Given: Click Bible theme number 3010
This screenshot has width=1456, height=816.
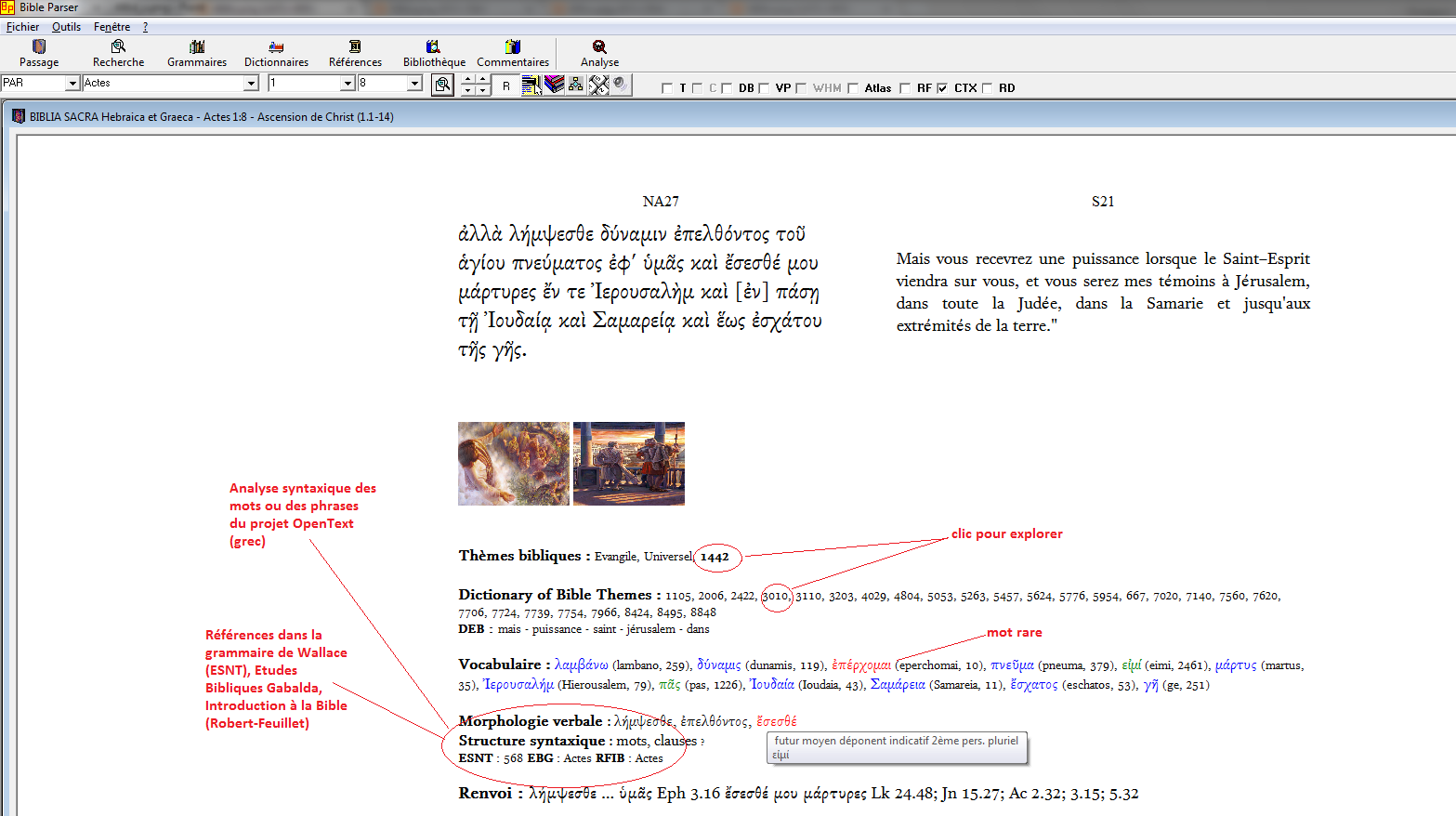Looking at the screenshot, I should pos(775,596).
